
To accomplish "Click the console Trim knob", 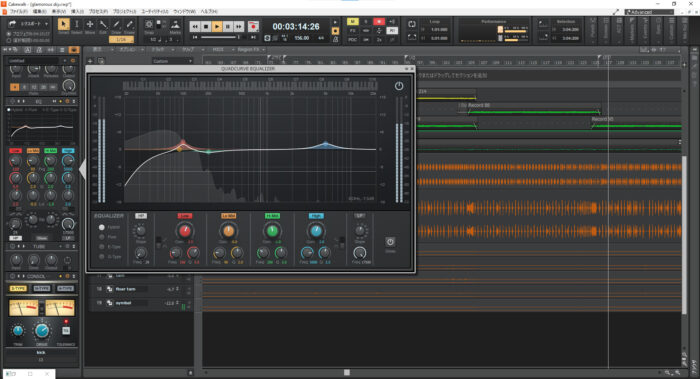I will point(18,331).
